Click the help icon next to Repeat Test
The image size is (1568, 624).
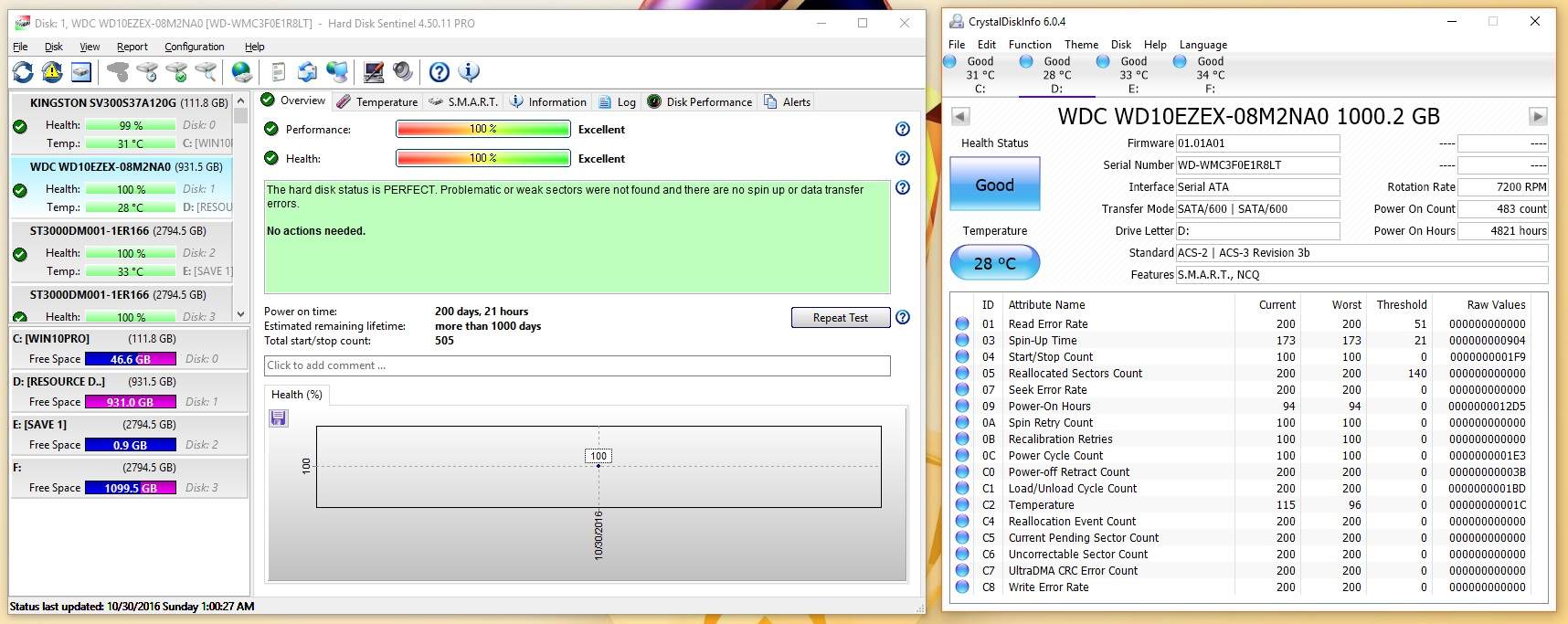(903, 317)
